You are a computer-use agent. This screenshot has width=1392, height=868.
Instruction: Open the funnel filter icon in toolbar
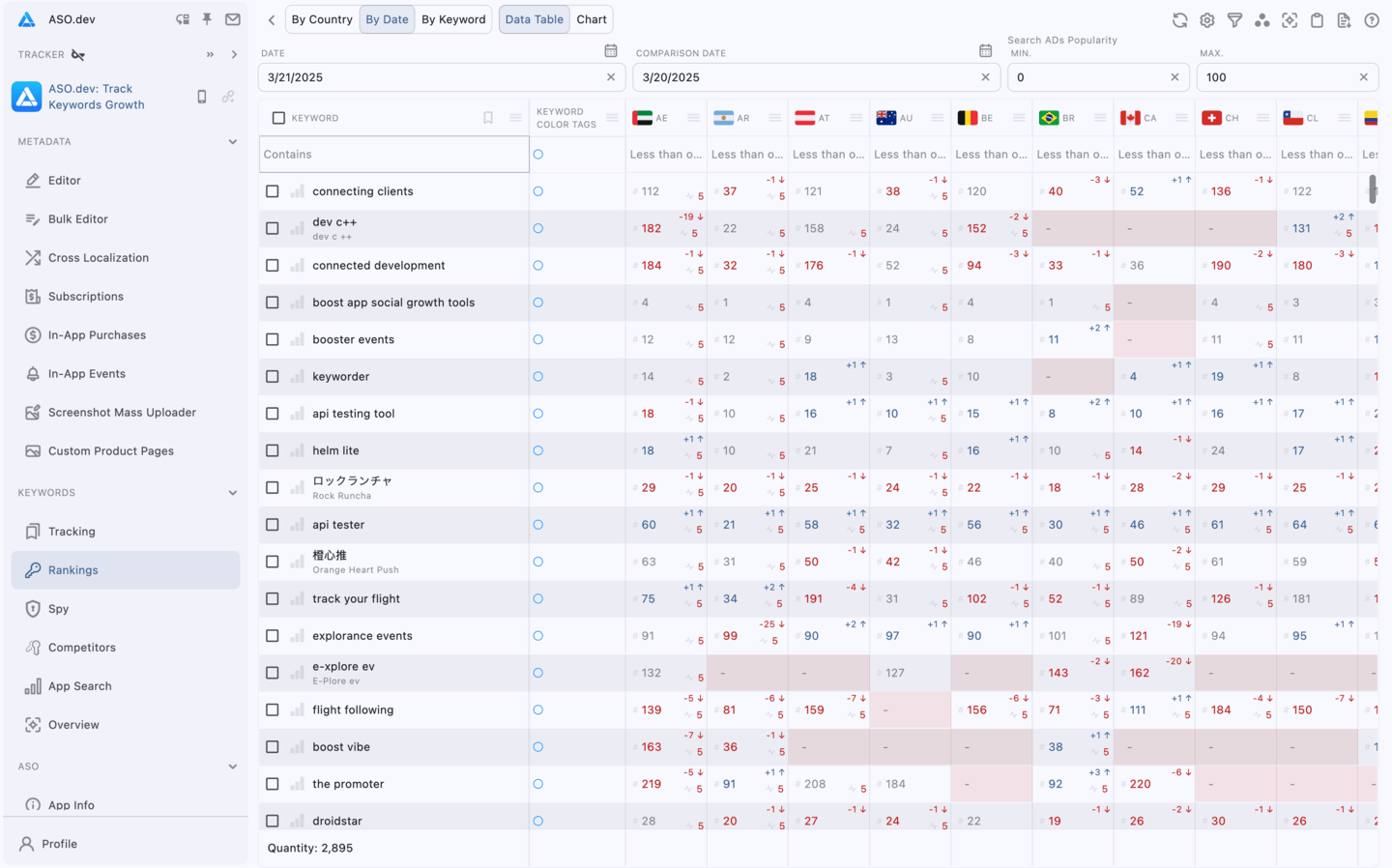tap(1234, 20)
